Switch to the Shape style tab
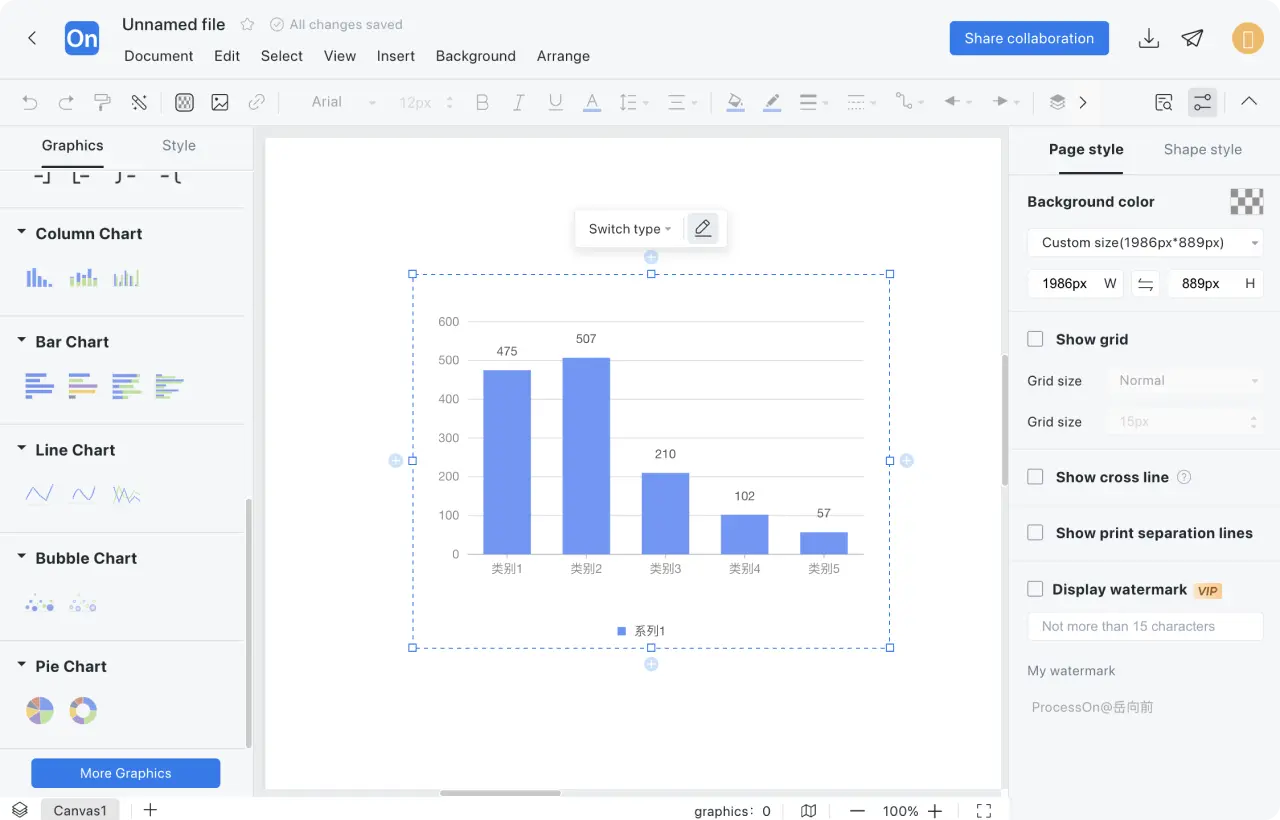This screenshot has height=820, width=1280. [x=1202, y=150]
